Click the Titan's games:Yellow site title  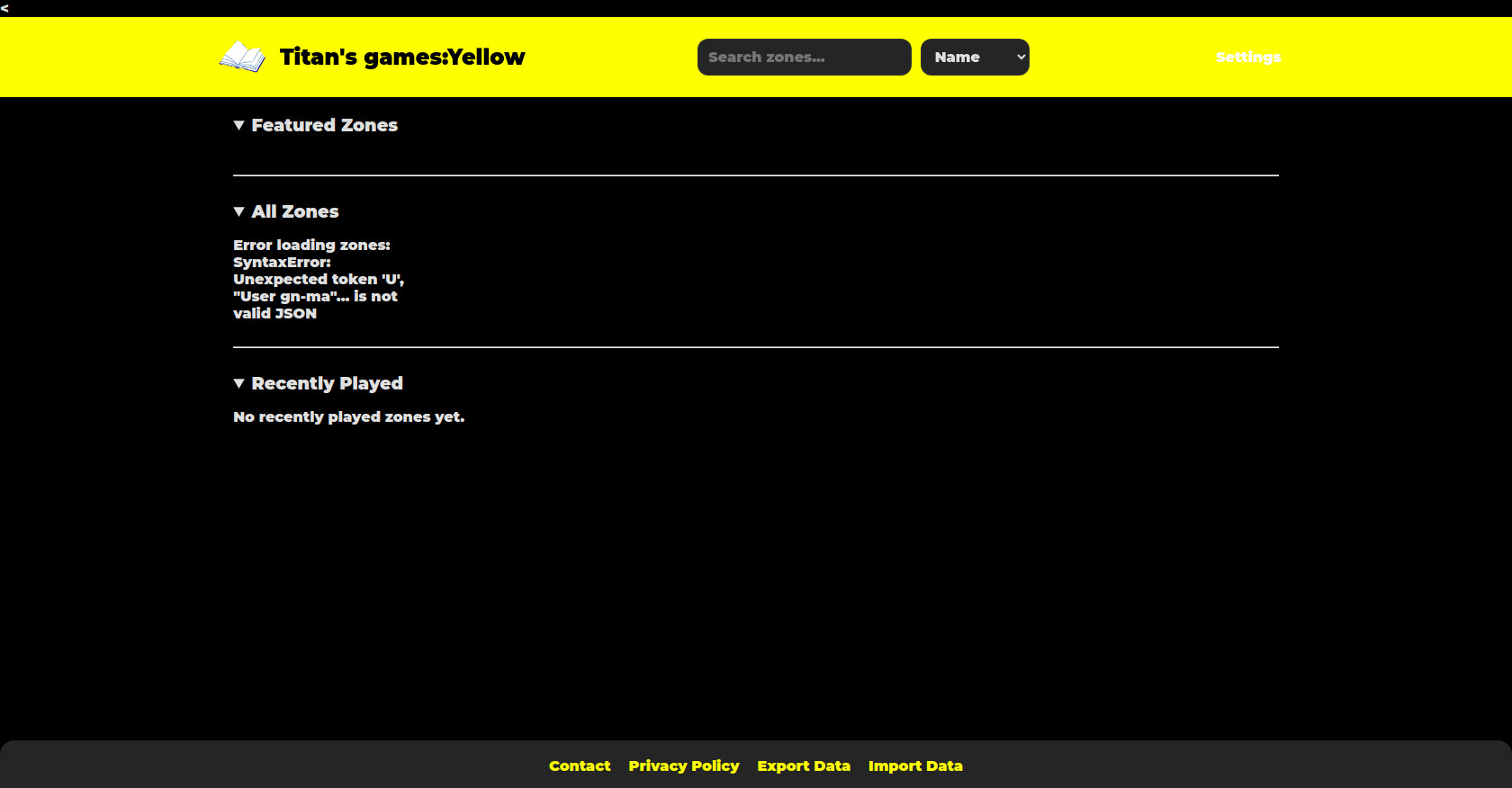pos(401,58)
